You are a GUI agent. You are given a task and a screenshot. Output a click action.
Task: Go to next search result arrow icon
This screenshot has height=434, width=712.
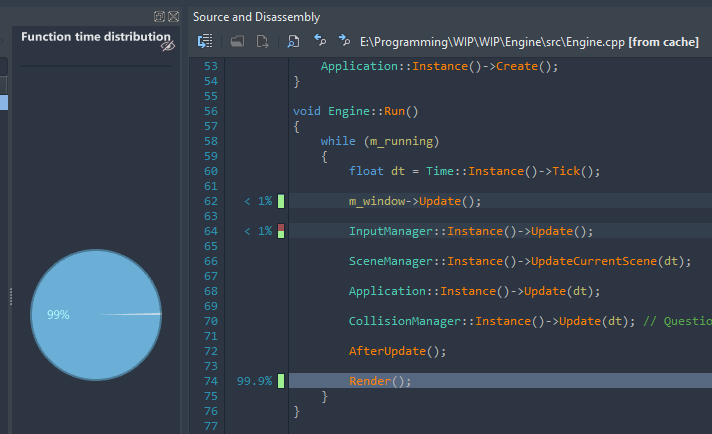coord(344,40)
